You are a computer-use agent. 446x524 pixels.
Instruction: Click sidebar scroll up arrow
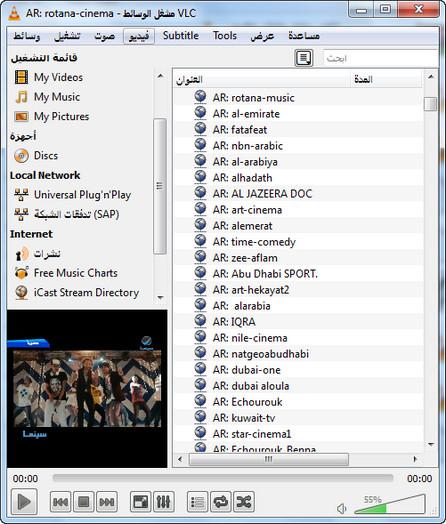pos(160,76)
